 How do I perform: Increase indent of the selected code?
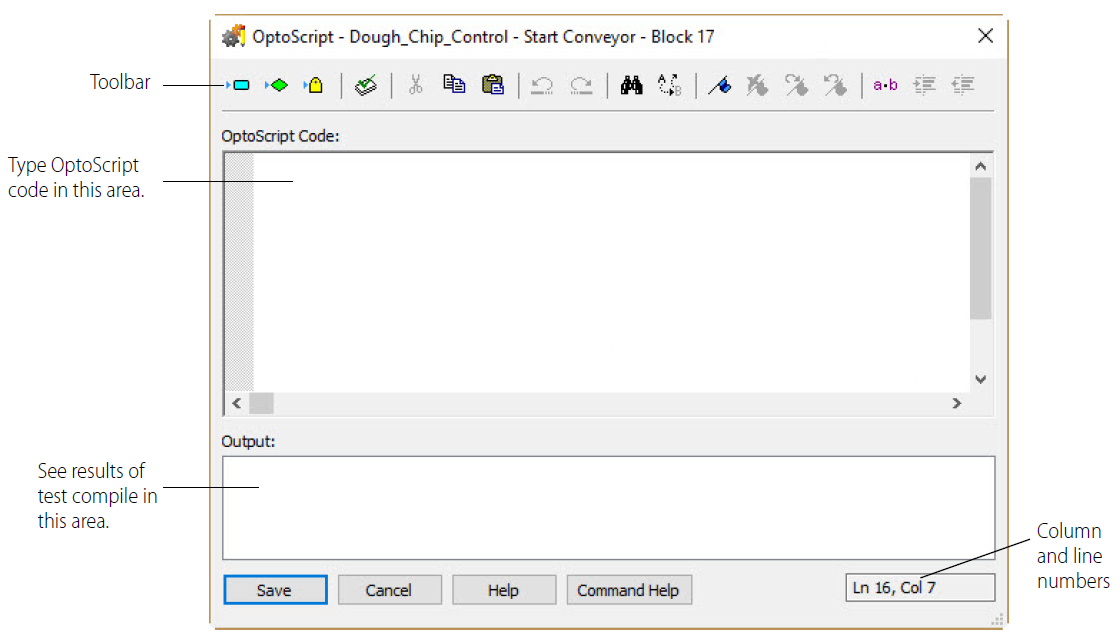(925, 85)
